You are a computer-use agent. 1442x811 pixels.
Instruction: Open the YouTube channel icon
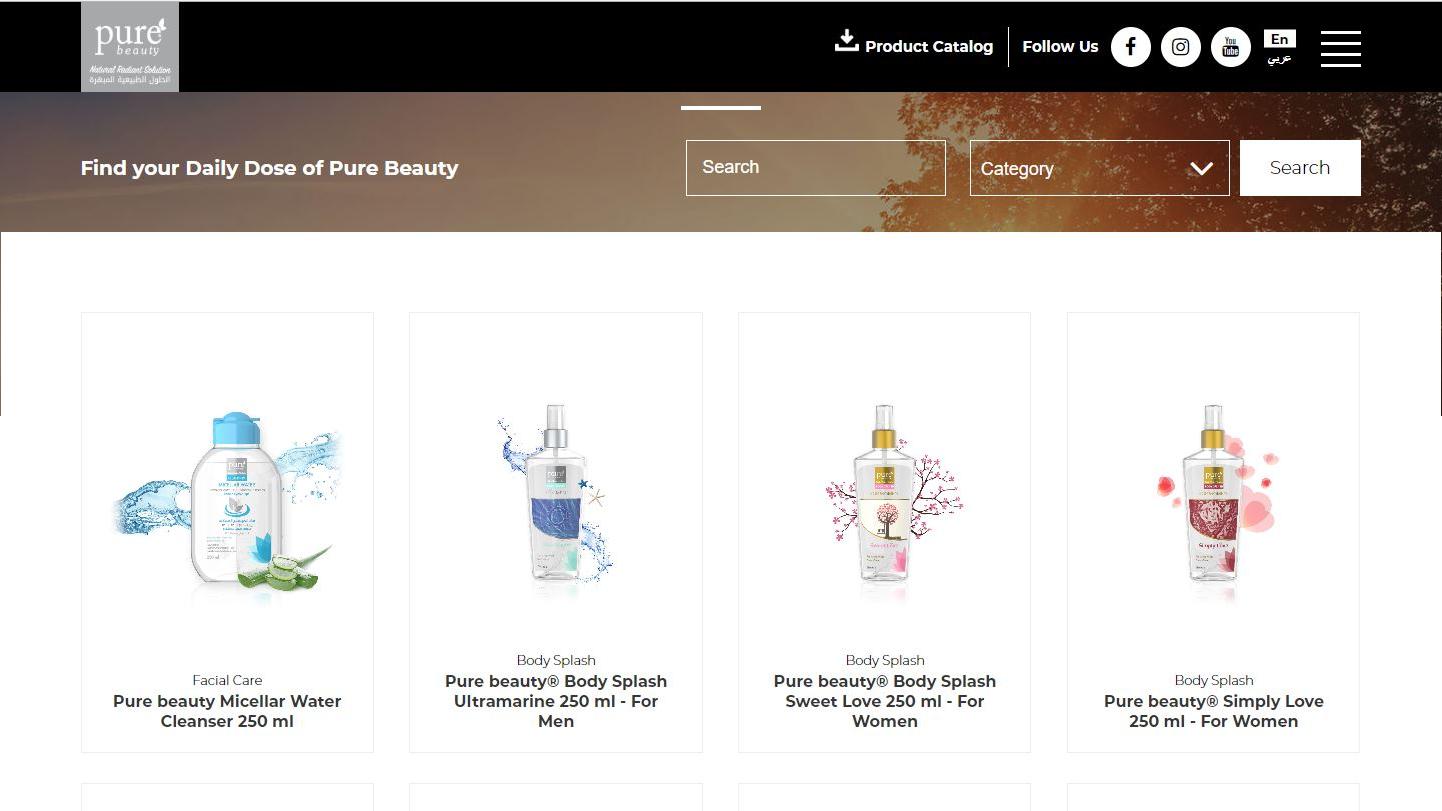tap(1231, 47)
